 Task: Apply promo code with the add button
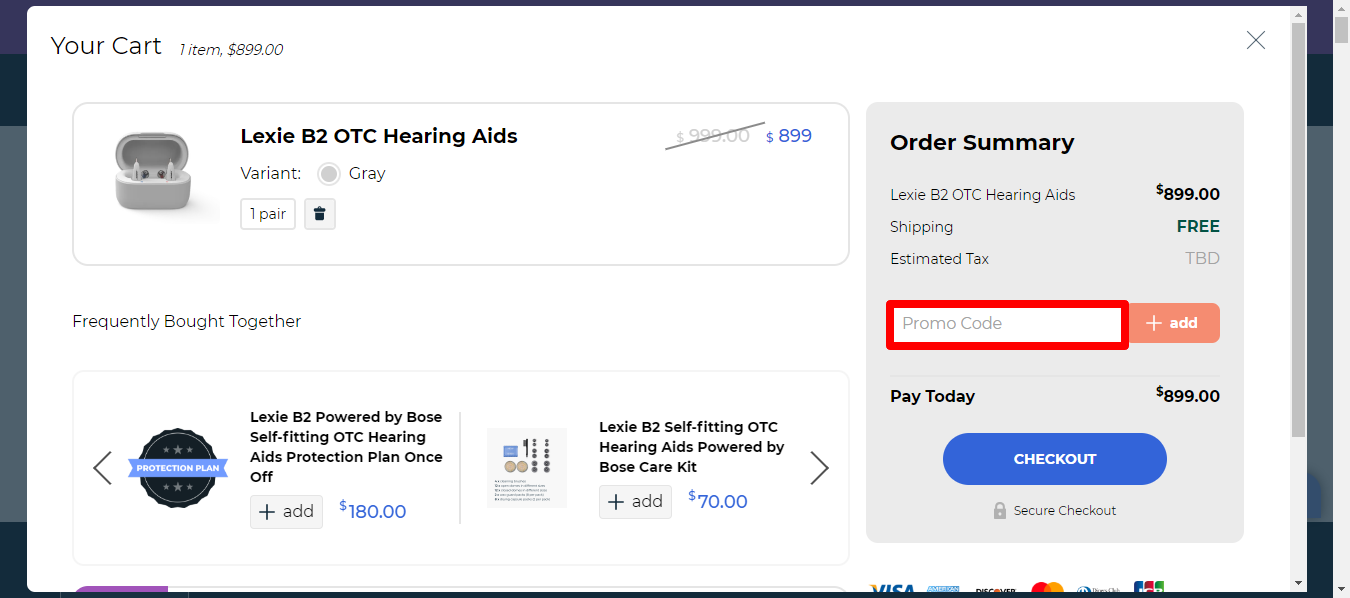[1173, 322]
